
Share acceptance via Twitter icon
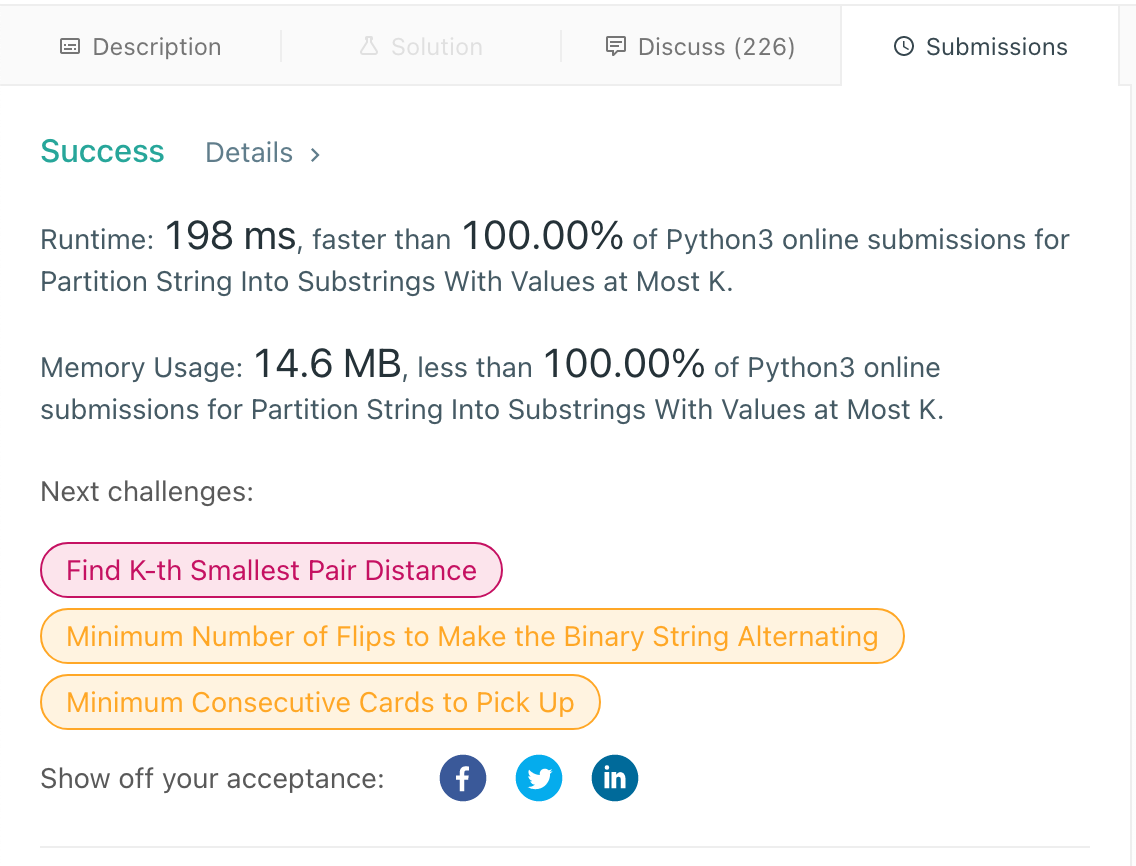538,778
